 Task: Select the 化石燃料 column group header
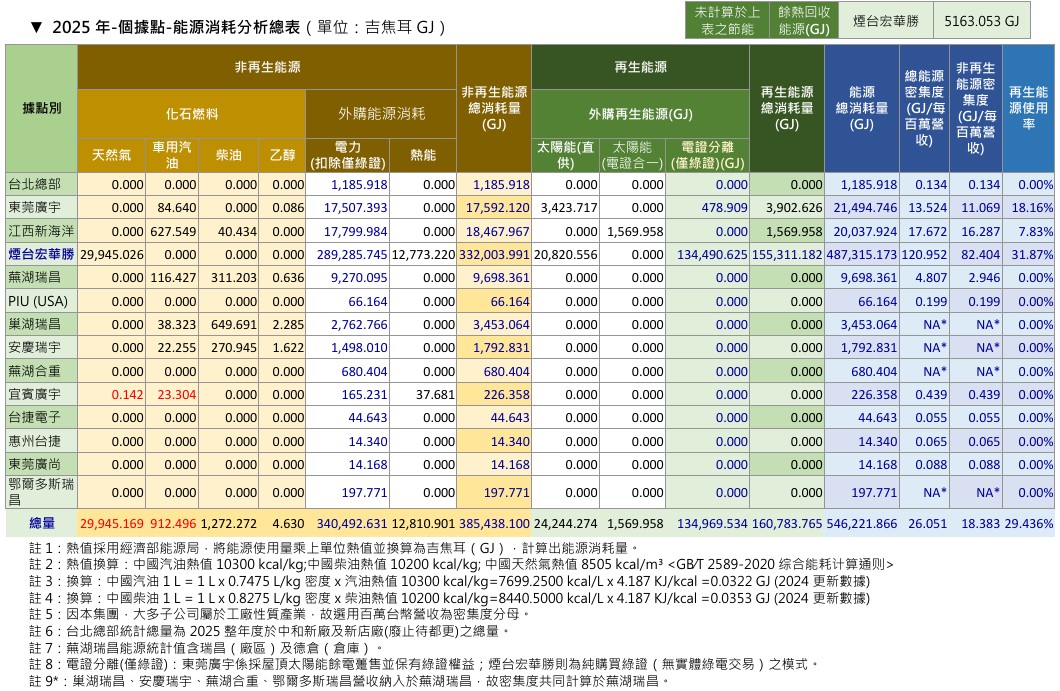click(191, 114)
